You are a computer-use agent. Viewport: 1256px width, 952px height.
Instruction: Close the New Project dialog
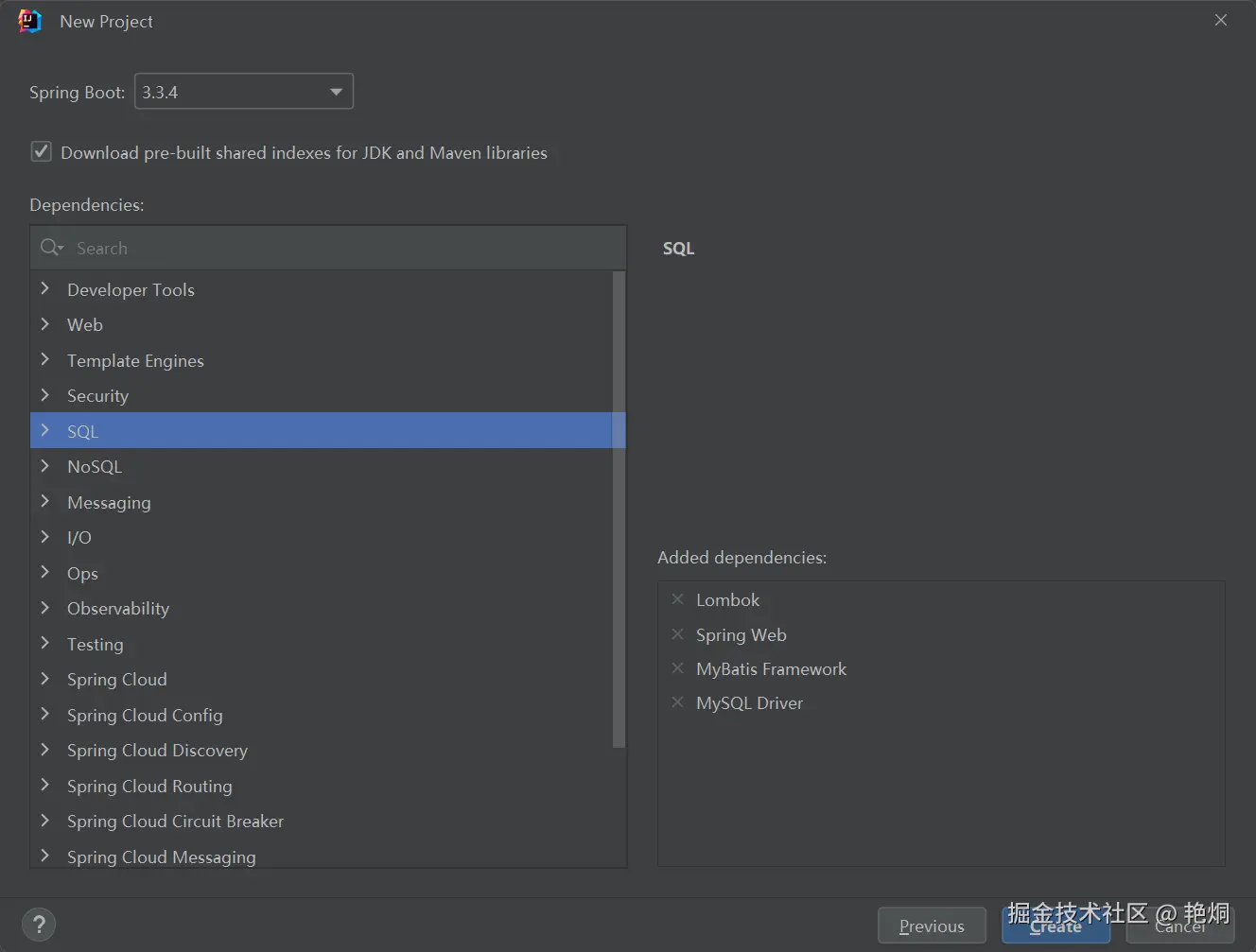pos(1221,20)
